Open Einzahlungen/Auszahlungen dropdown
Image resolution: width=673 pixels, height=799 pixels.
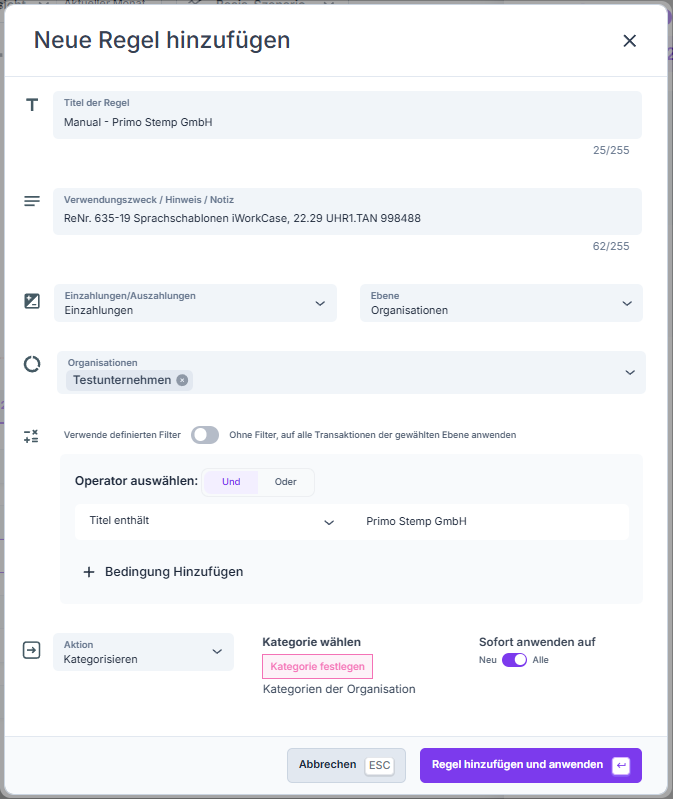pyautogui.click(x=195, y=303)
